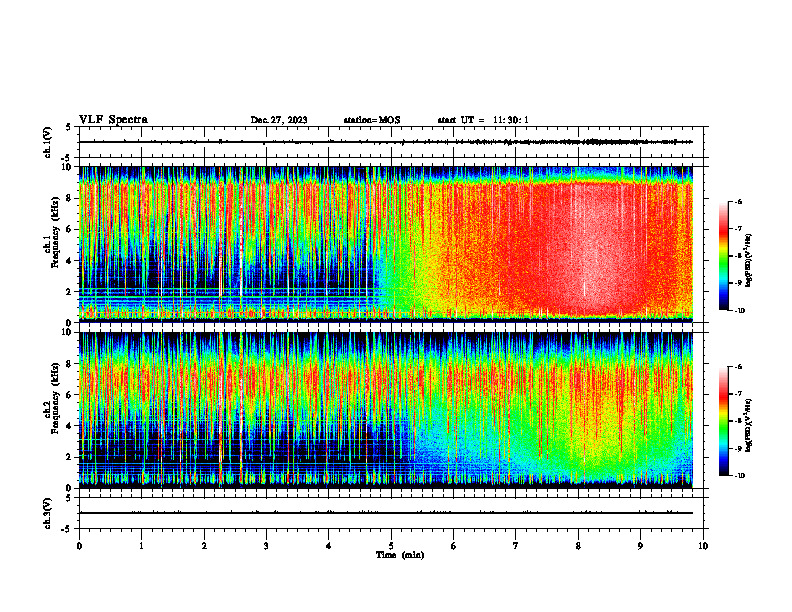792x612 pixels.
Task: Click the "-8" label on ch.1 color scale
Action: pos(738,256)
